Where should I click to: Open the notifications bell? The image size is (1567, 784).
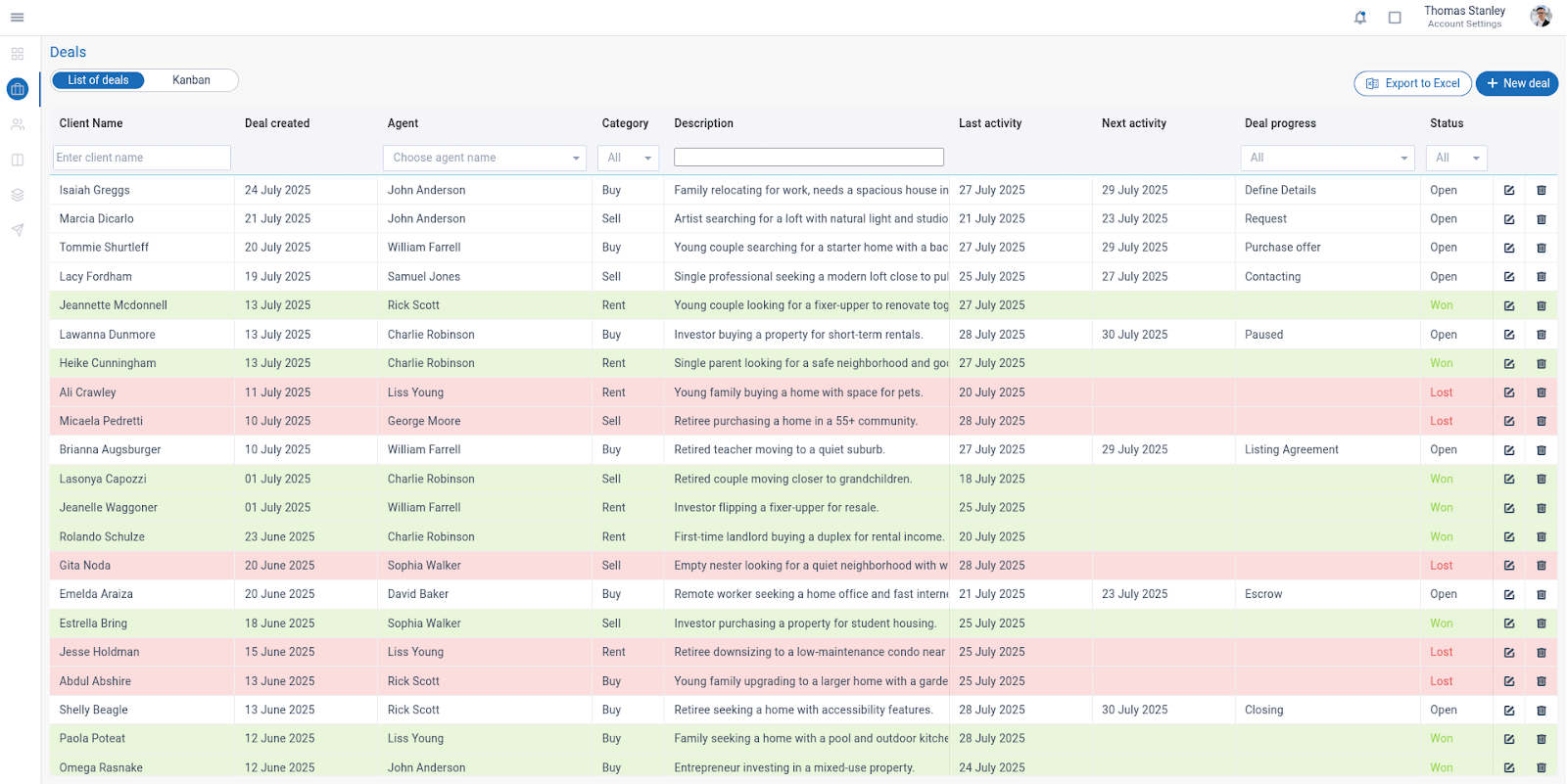(x=1360, y=18)
